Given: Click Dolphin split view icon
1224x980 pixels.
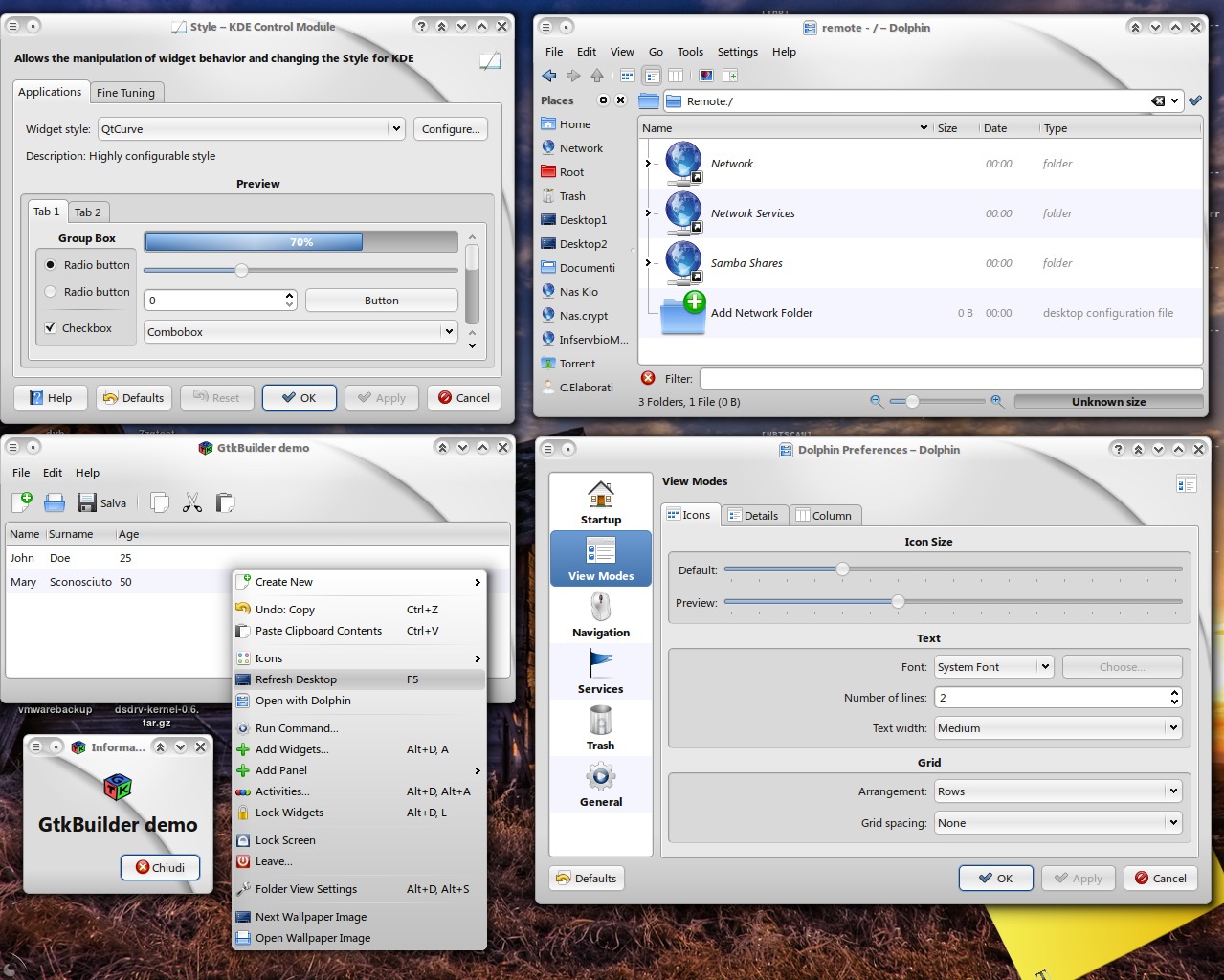Looking at the screenshot, I should 730,76.
